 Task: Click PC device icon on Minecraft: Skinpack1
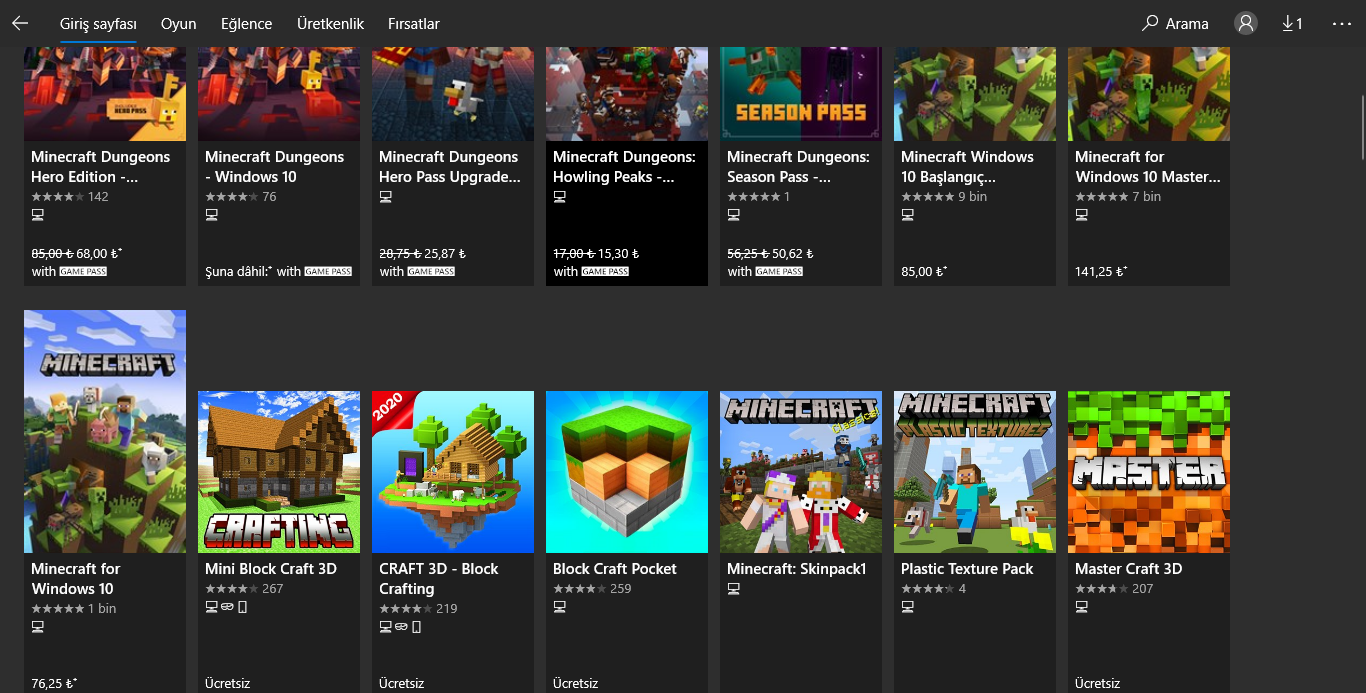click(x=734, y=588)
